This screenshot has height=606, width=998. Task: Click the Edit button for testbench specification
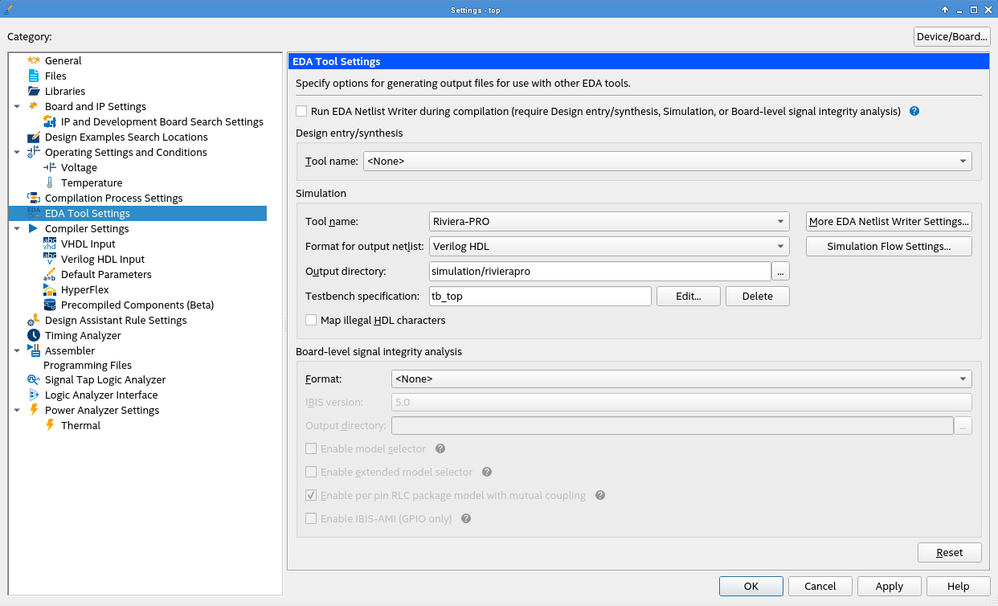[x=688, y=295]
